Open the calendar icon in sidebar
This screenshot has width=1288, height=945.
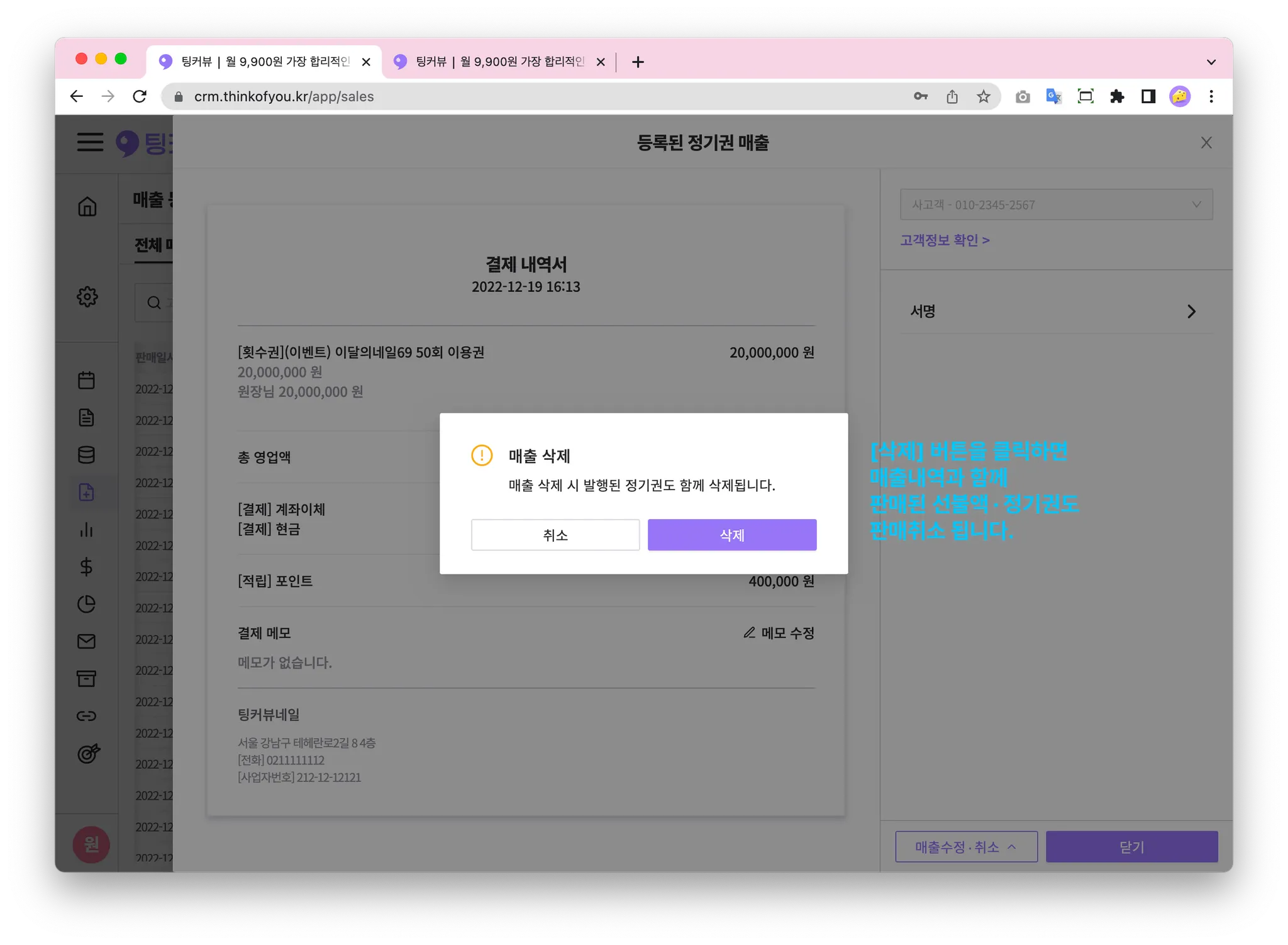[x=86, y=380]
